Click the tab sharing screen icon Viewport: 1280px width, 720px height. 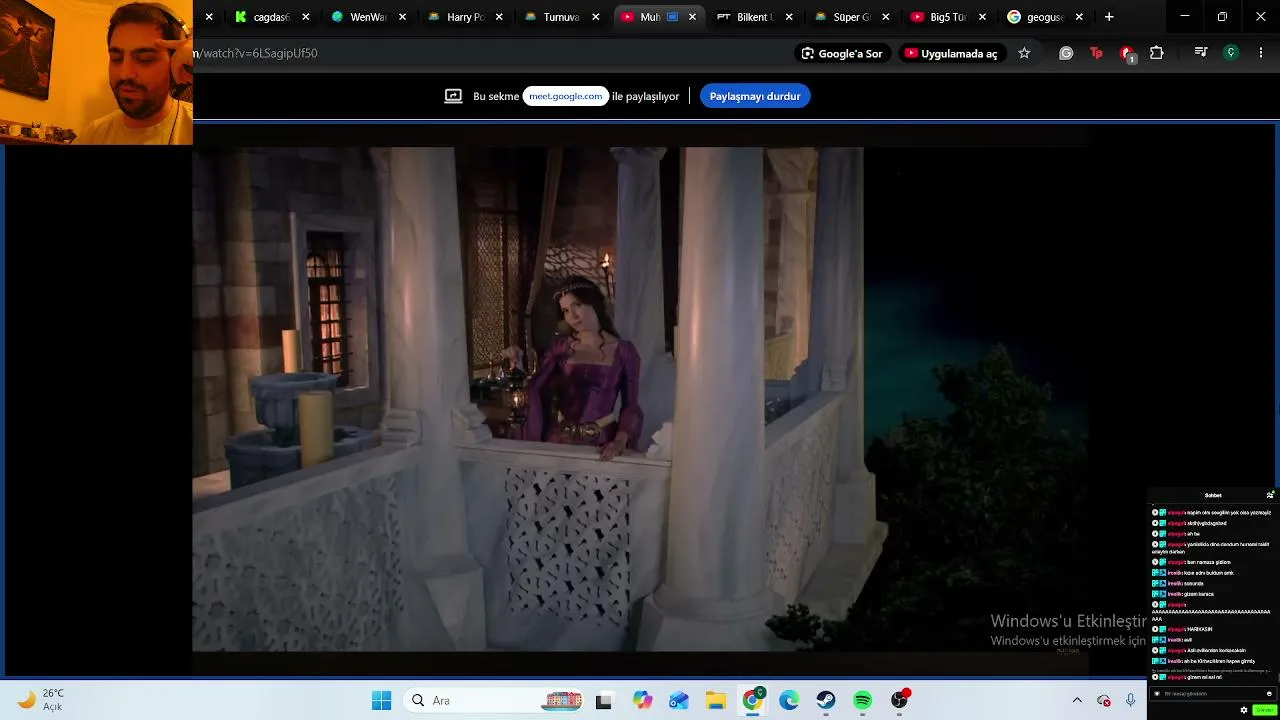point(453,96)
